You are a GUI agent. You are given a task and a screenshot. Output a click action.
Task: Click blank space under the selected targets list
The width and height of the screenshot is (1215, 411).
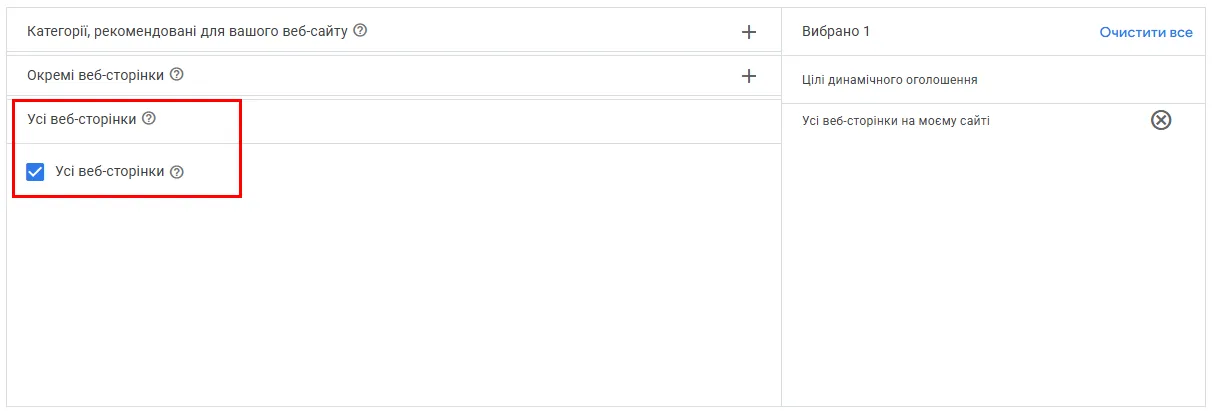pyautogui.click(x=995, y=280)
